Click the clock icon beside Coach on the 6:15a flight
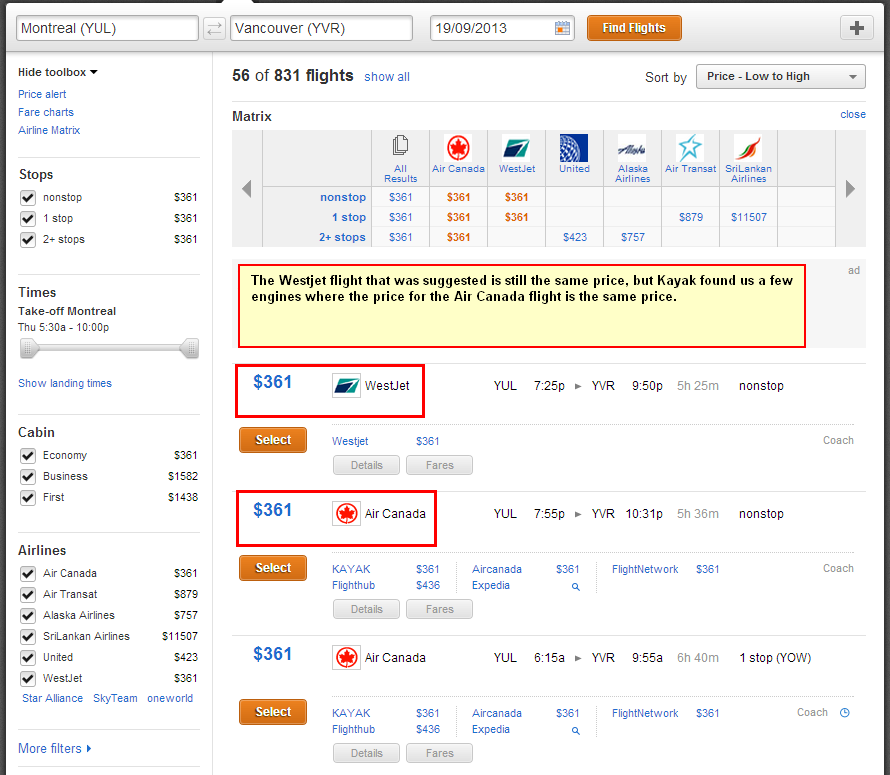Image resolution: width=890 pixels, height=775 pixels. tap(845, 713)
